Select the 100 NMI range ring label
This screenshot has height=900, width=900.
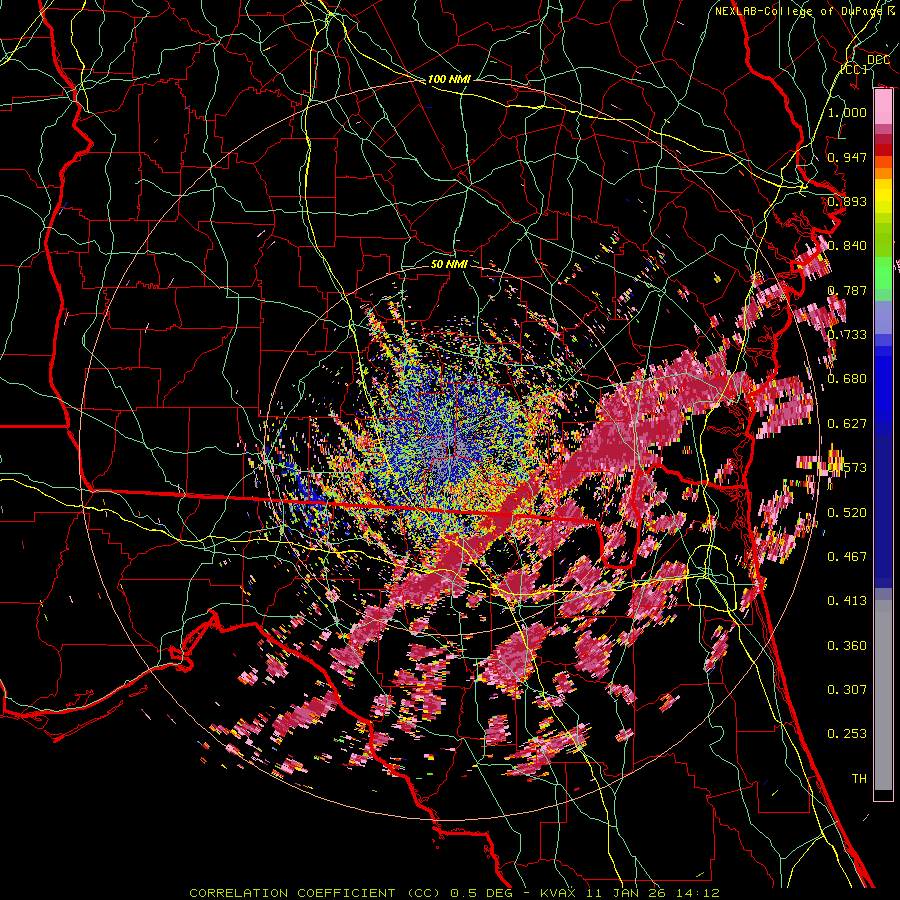(449, 79)
